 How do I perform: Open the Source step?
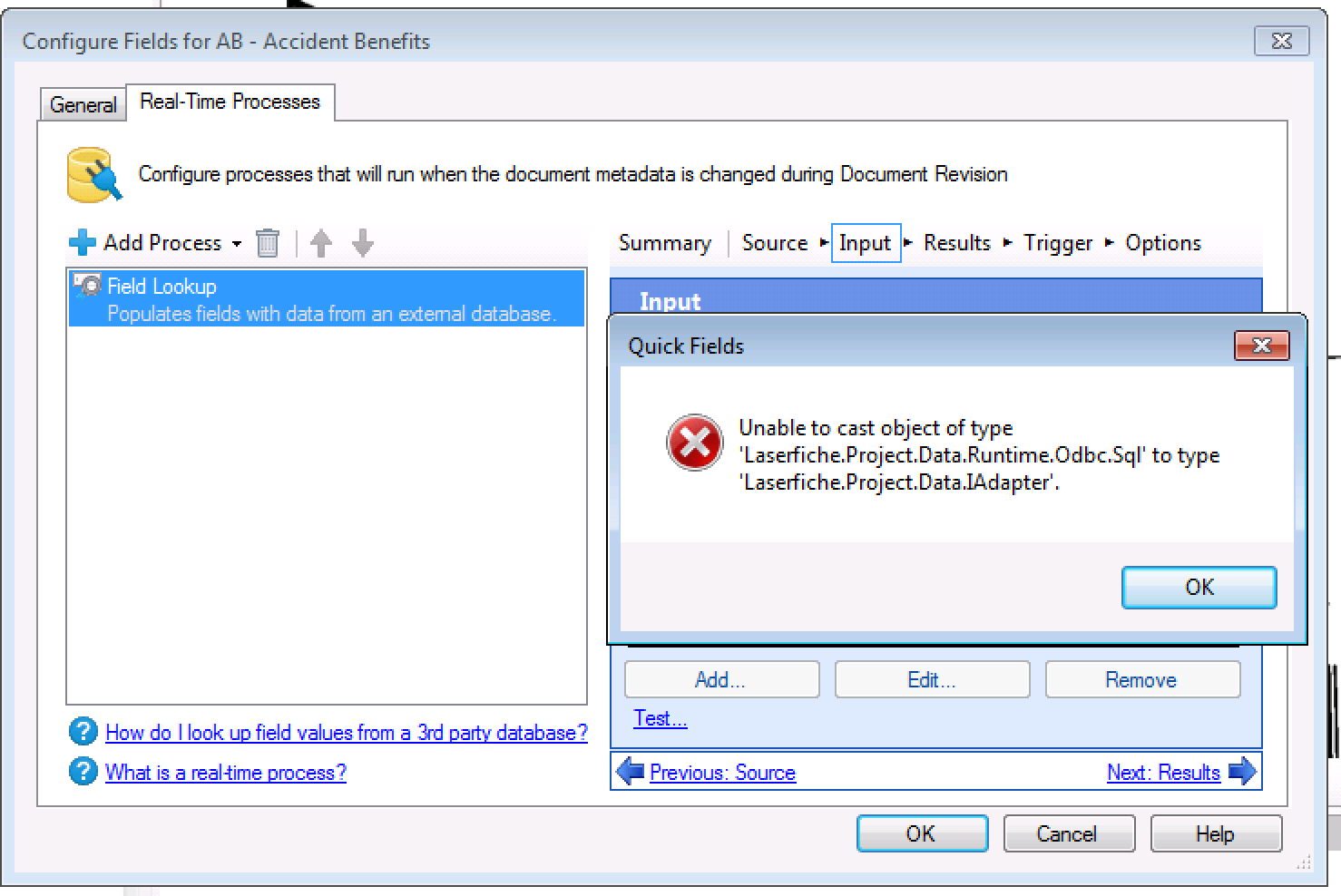pyautogui.click(x=775, y=243)
